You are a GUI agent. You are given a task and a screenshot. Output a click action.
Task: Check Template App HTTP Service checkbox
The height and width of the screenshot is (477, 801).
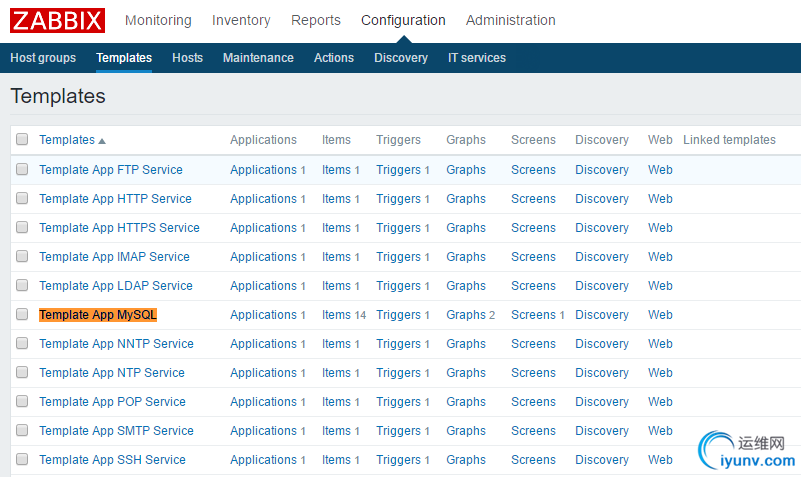(22, 198)
